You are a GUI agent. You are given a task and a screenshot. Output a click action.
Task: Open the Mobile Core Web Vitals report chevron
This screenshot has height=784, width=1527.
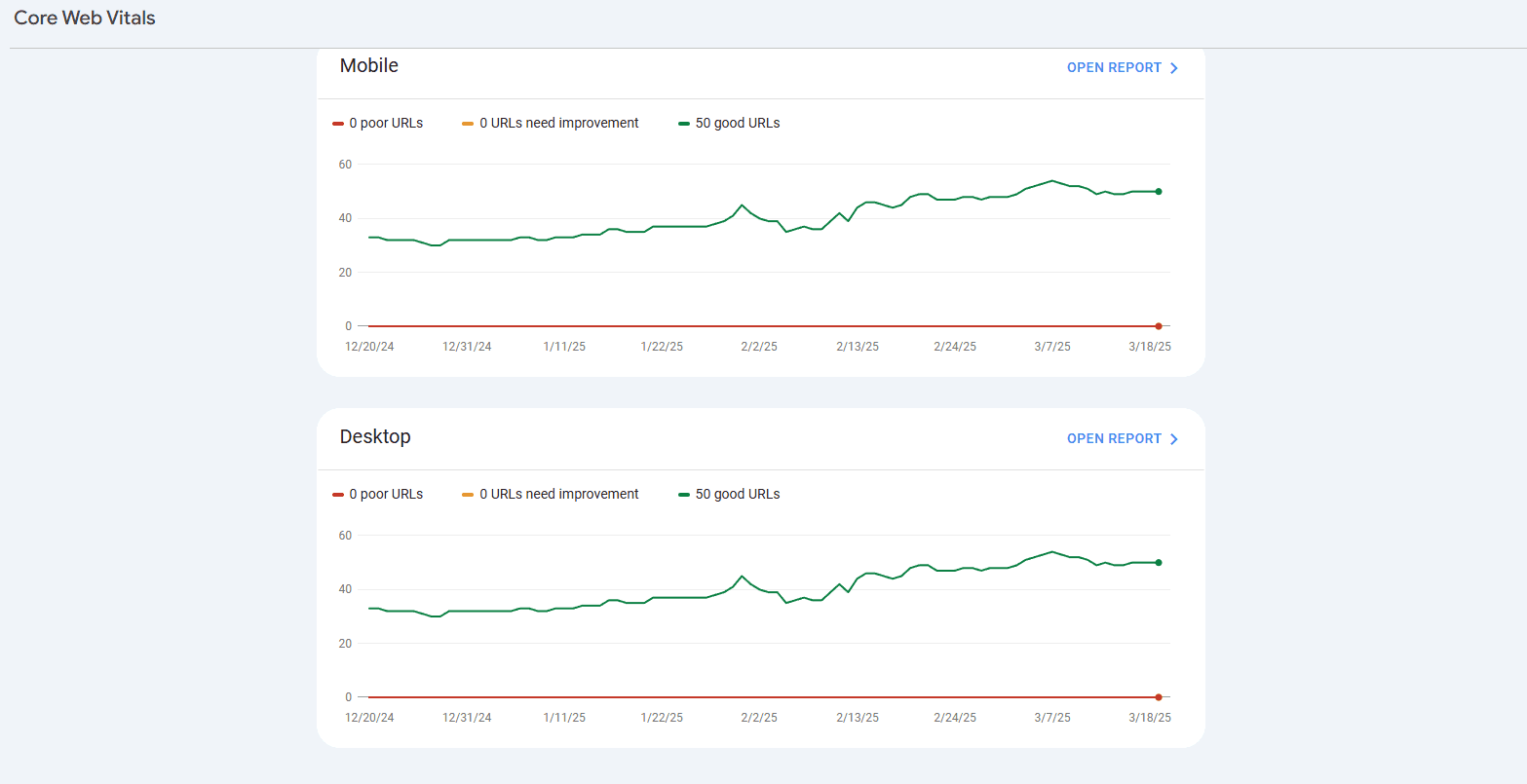[1174, 67]
